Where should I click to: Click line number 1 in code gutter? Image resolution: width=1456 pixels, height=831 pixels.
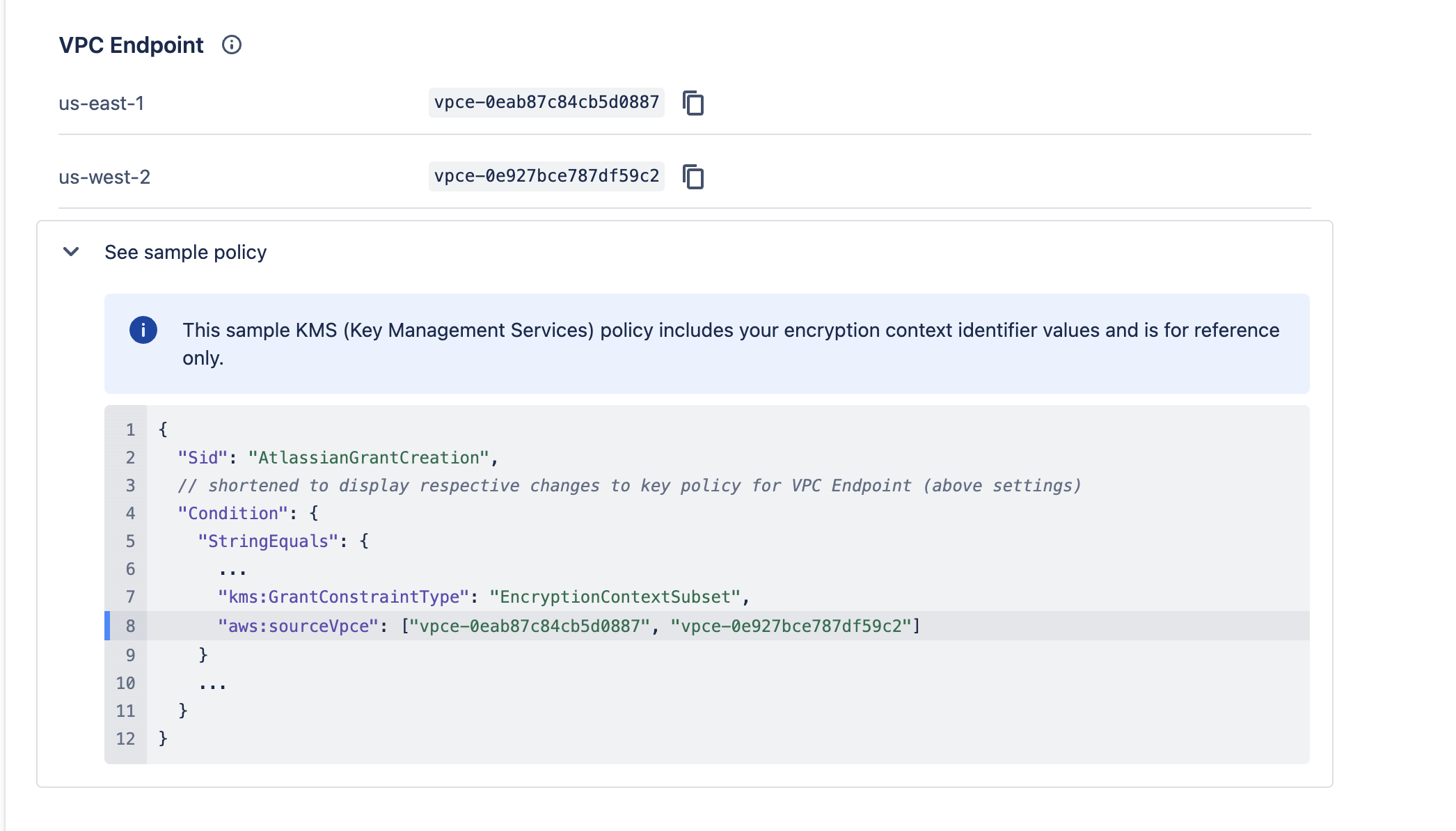tap(130, 430)
